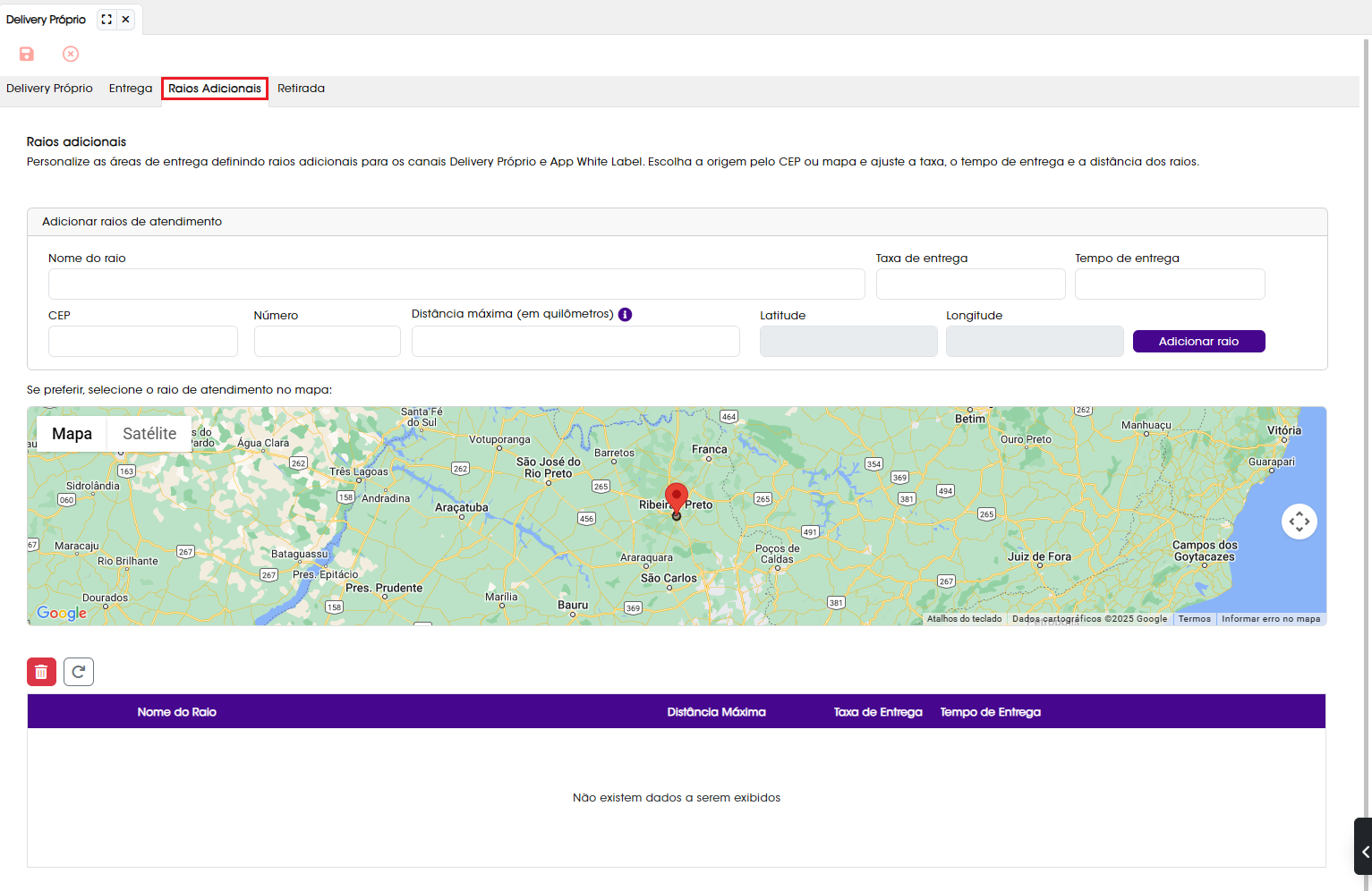Click the save disk icon

(27, 54)
